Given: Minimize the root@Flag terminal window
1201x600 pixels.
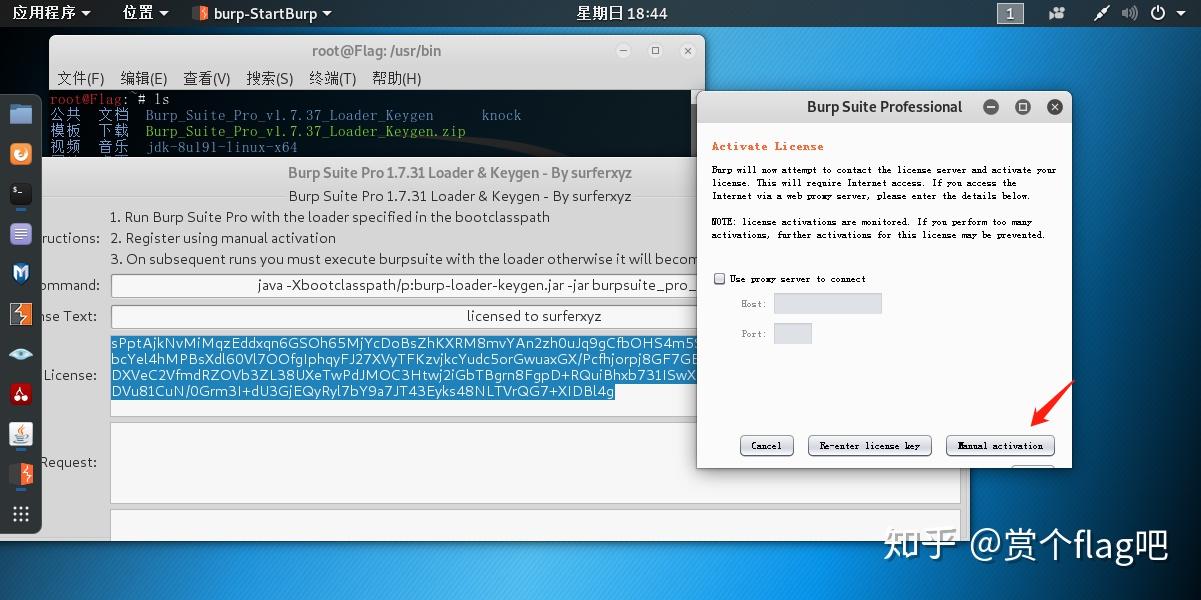Looking at the screenshot, I should coord(624,51).
